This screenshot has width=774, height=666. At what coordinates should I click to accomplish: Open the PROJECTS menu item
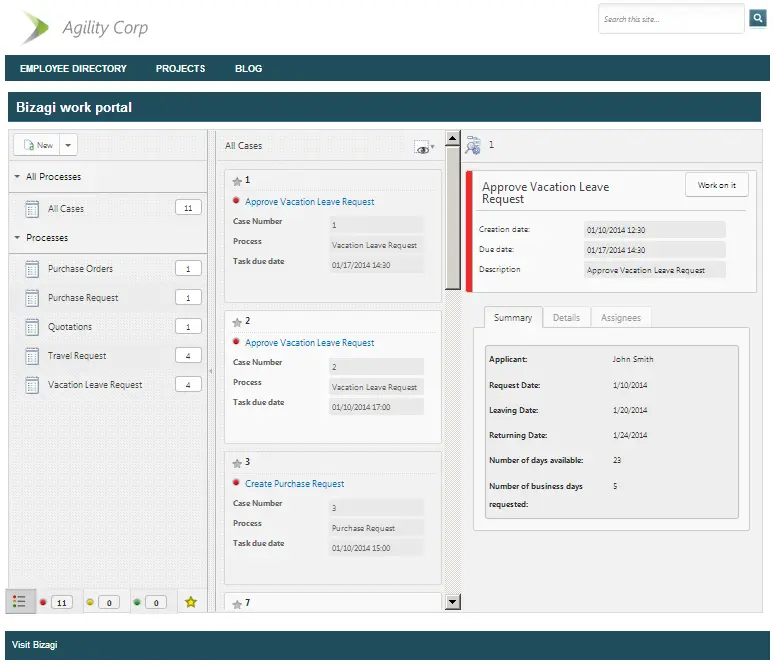click(x=181, y=69)
